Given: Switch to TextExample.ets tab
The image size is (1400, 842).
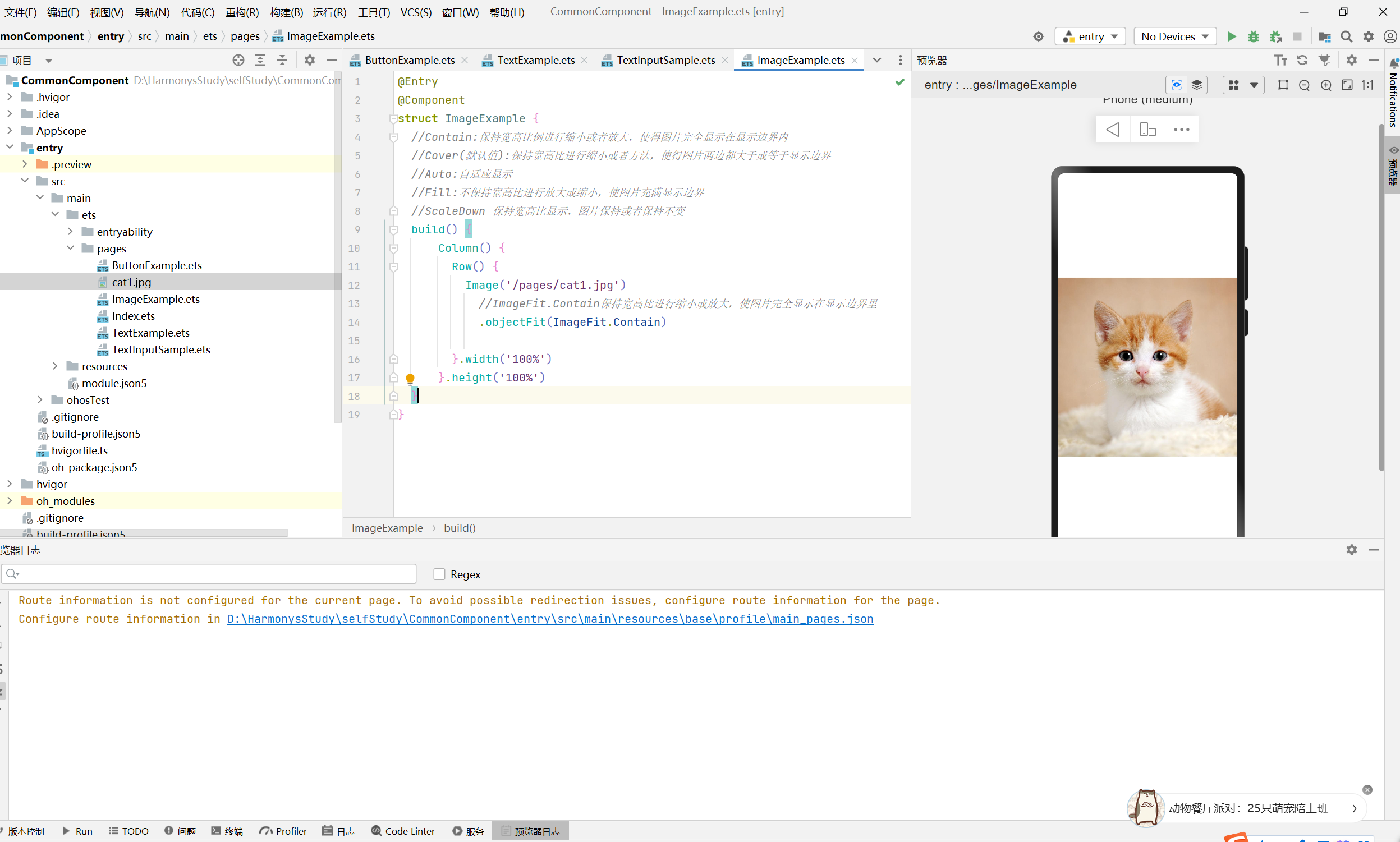Looking at the screenshot, I should [x=535, y=60].
